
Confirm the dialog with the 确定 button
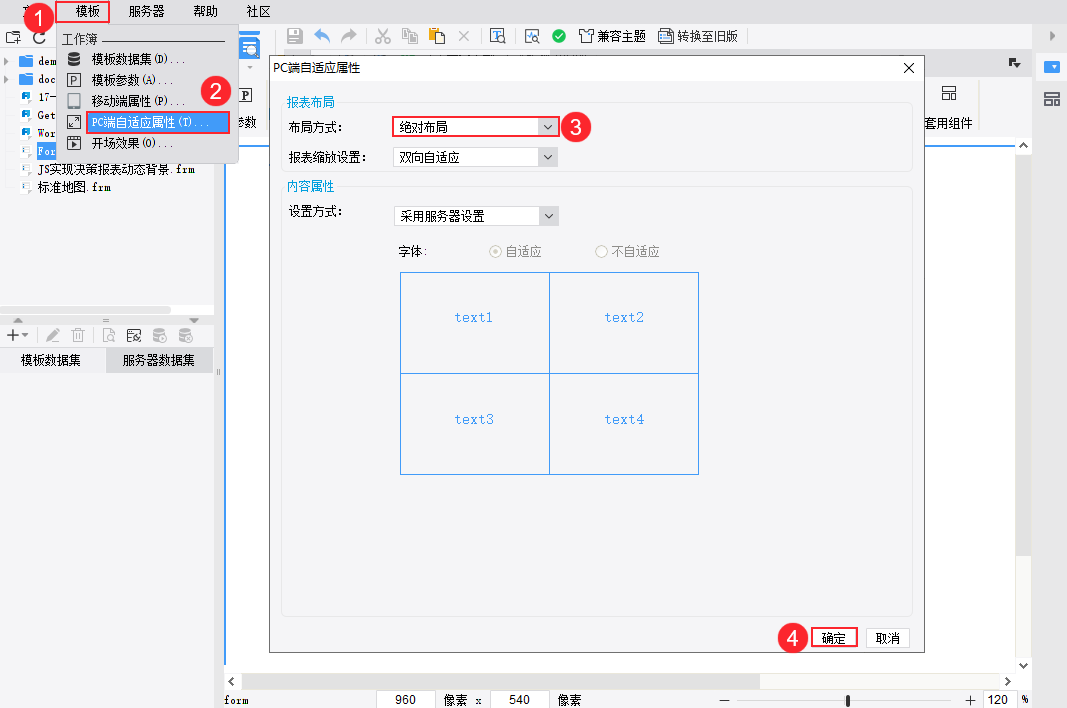833,637
